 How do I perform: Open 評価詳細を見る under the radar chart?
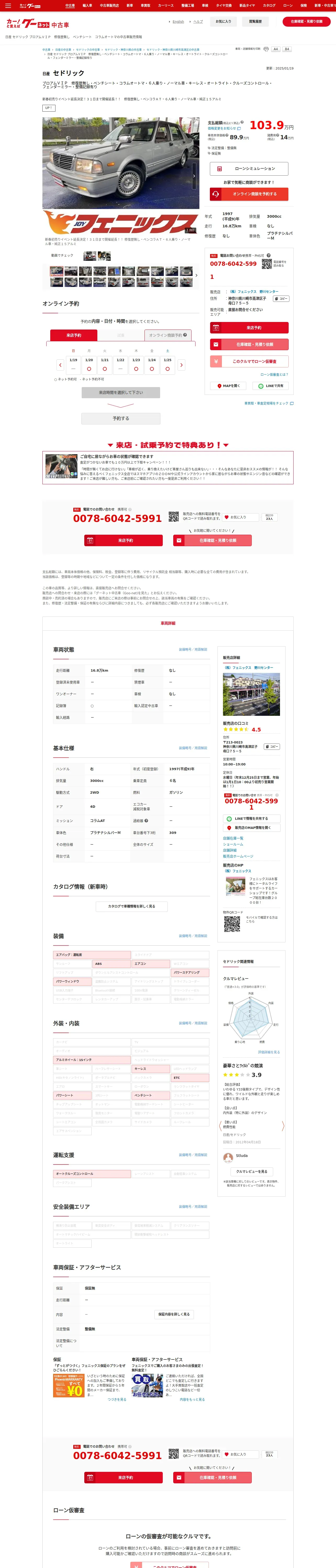coord(269,1052)
